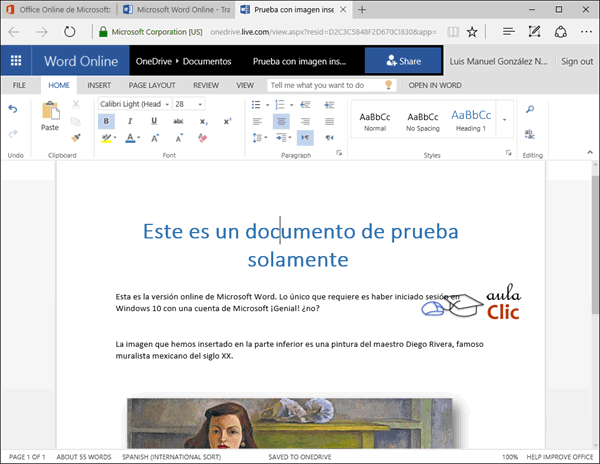Image resolution: width=600 pixels, height=464 pixels.
Task: Switch to the PAGE LAYOUT tab
Action: tap(152, 85)
